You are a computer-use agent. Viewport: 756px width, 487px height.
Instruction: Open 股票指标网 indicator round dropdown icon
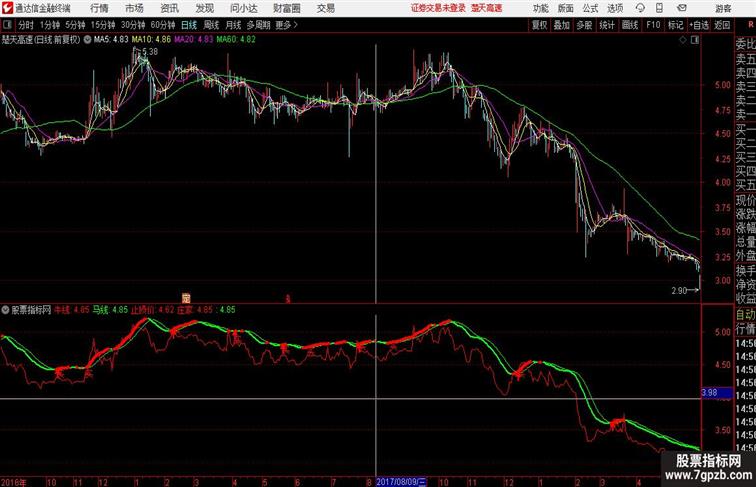(5, 310)
